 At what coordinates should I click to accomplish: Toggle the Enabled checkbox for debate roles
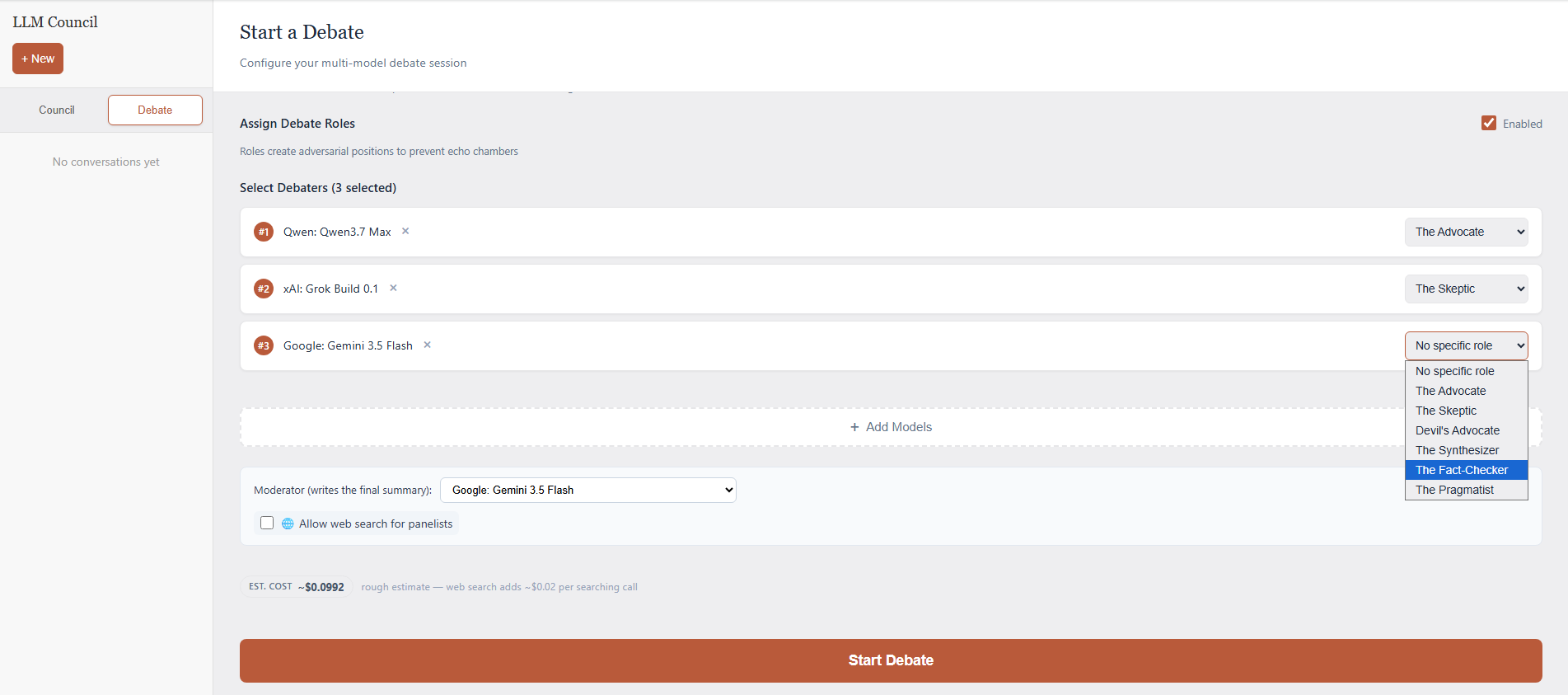[1489, 123]
